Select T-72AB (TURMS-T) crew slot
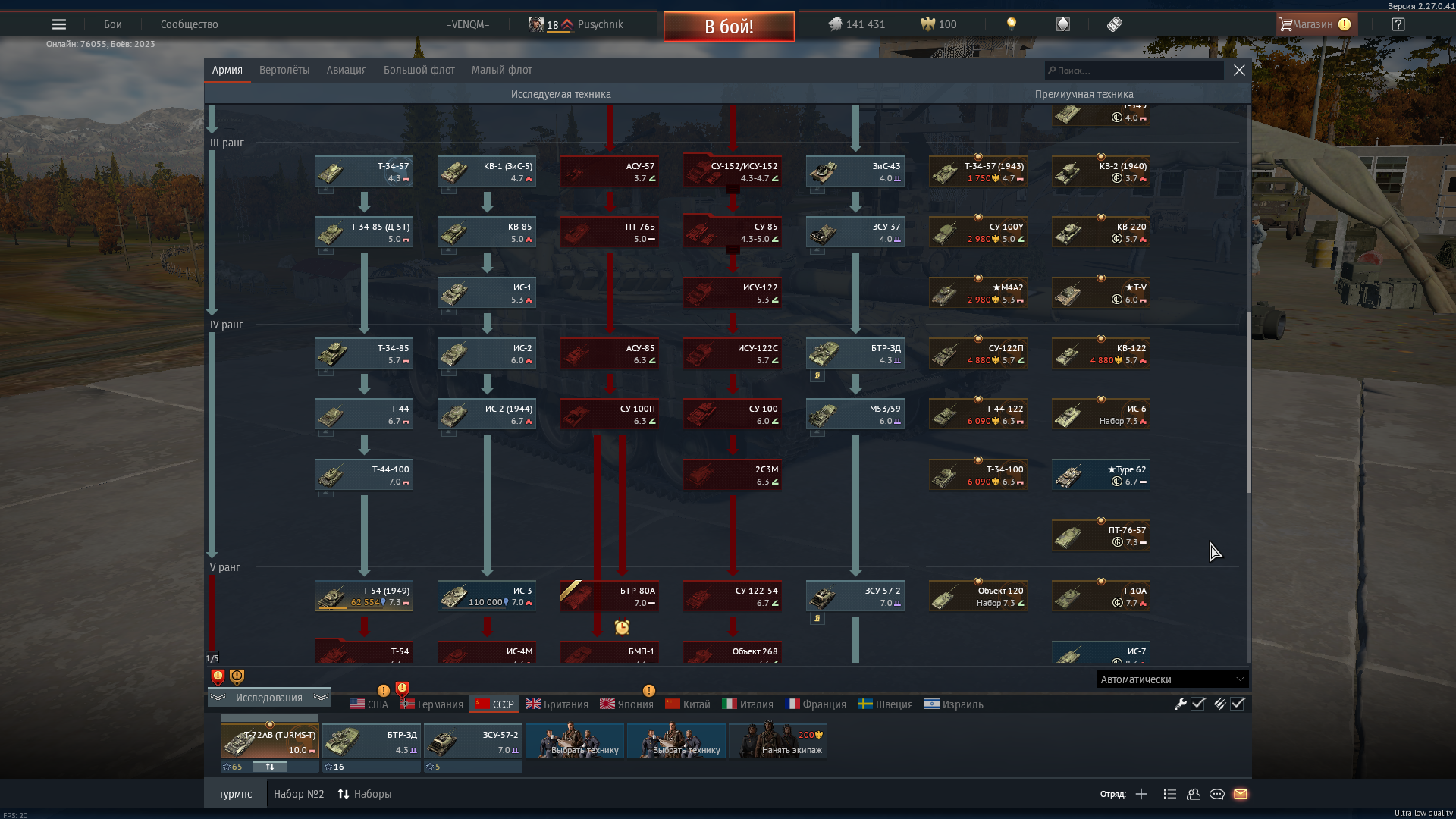1456x819 pixels. 270,741
